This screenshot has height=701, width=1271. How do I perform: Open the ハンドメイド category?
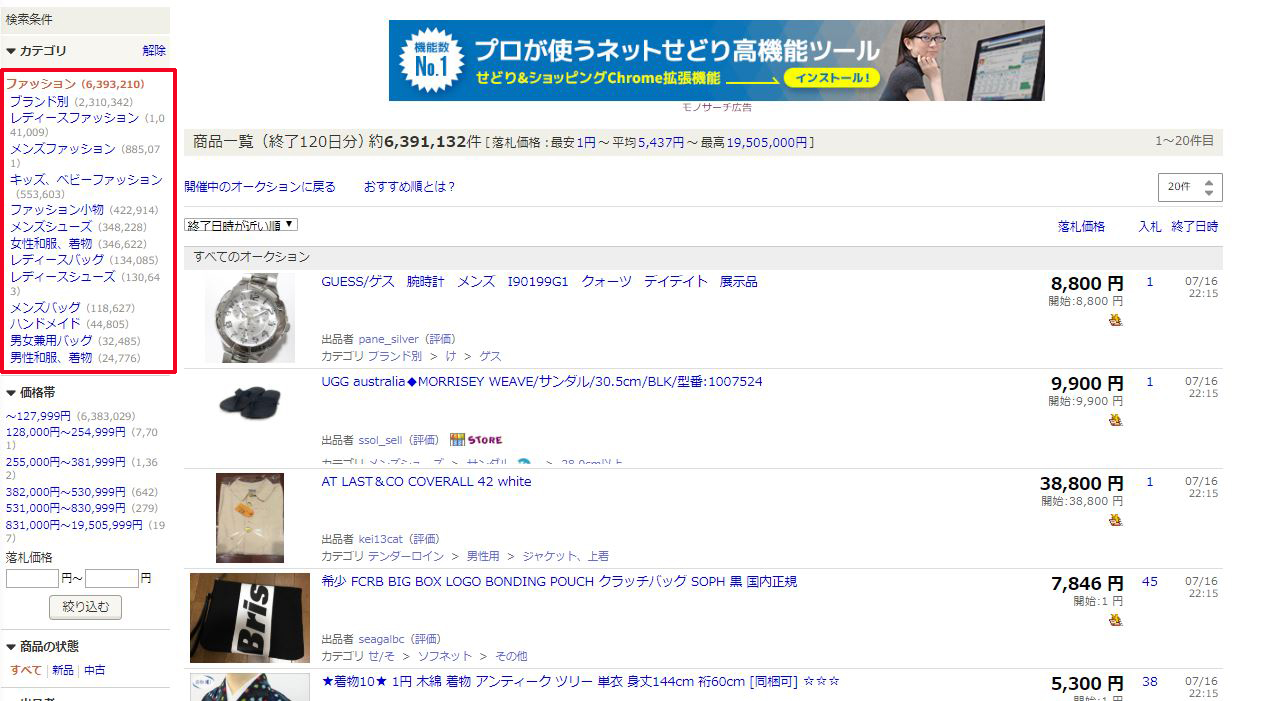[45, 324]
